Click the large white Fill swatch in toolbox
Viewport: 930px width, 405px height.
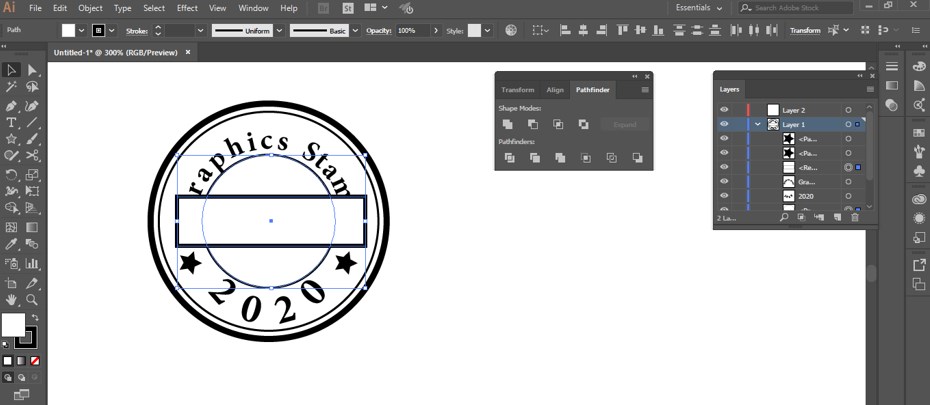[12, 324]
